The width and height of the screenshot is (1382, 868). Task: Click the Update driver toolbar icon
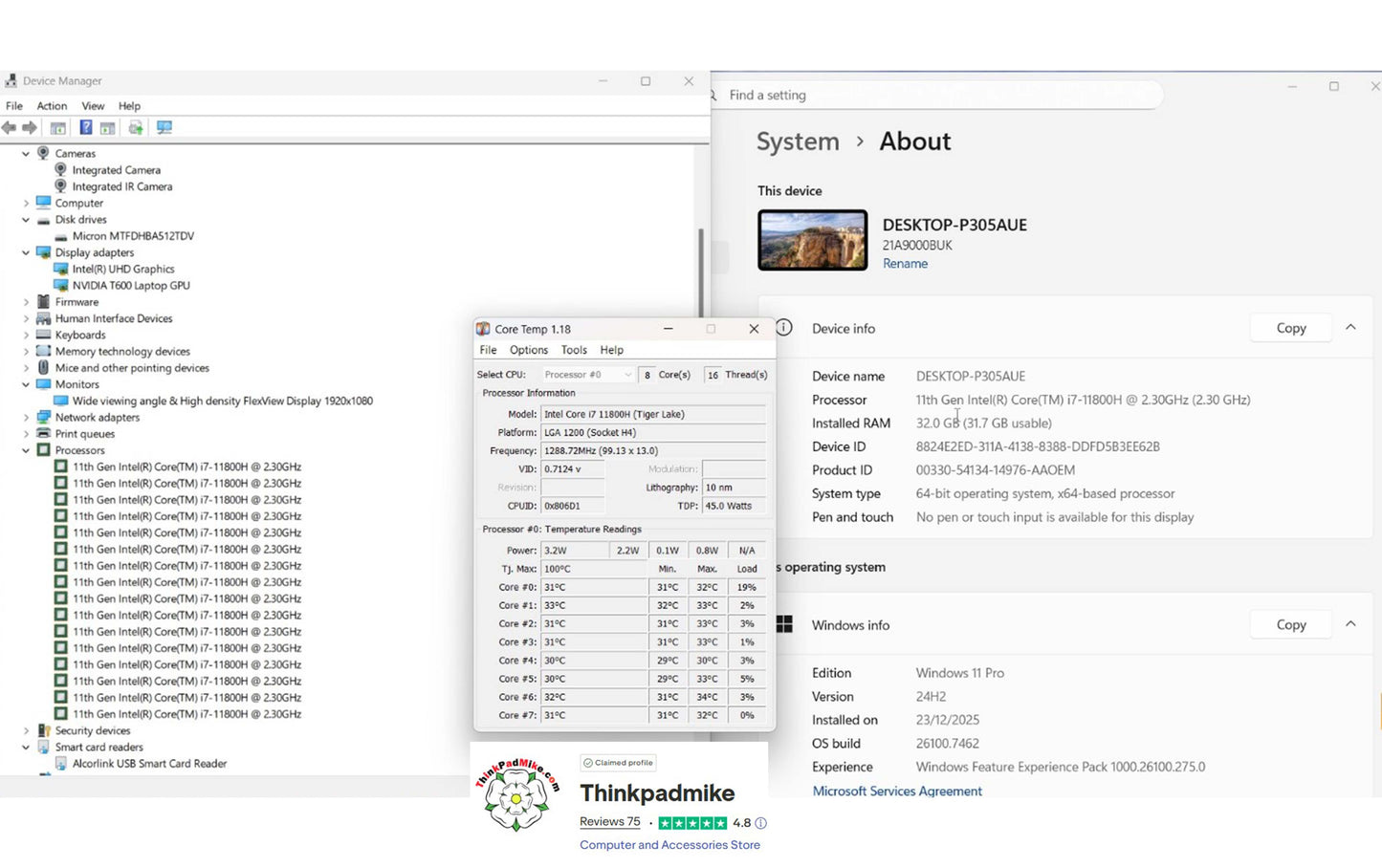tap(136, 128)
